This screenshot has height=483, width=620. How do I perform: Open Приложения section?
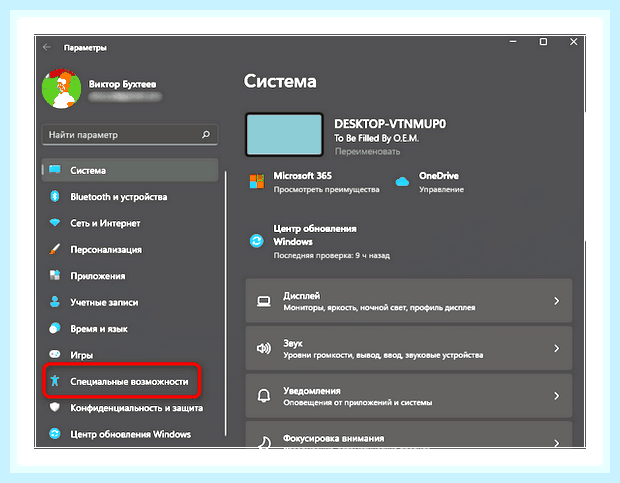98,276
